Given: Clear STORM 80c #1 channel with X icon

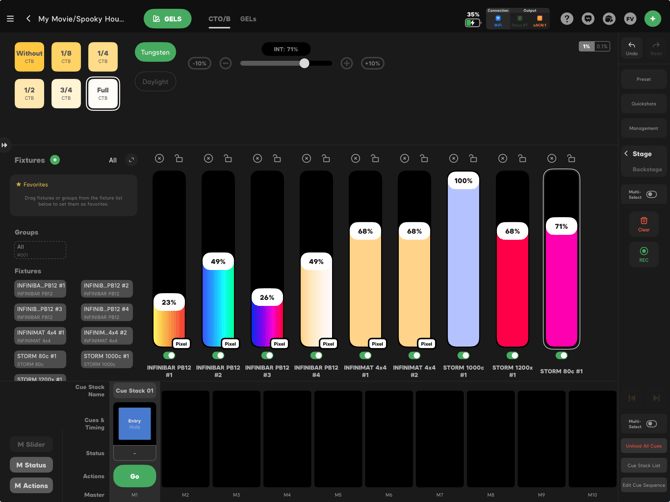Looking at the screenshot, I should click(x=552, y=159).
